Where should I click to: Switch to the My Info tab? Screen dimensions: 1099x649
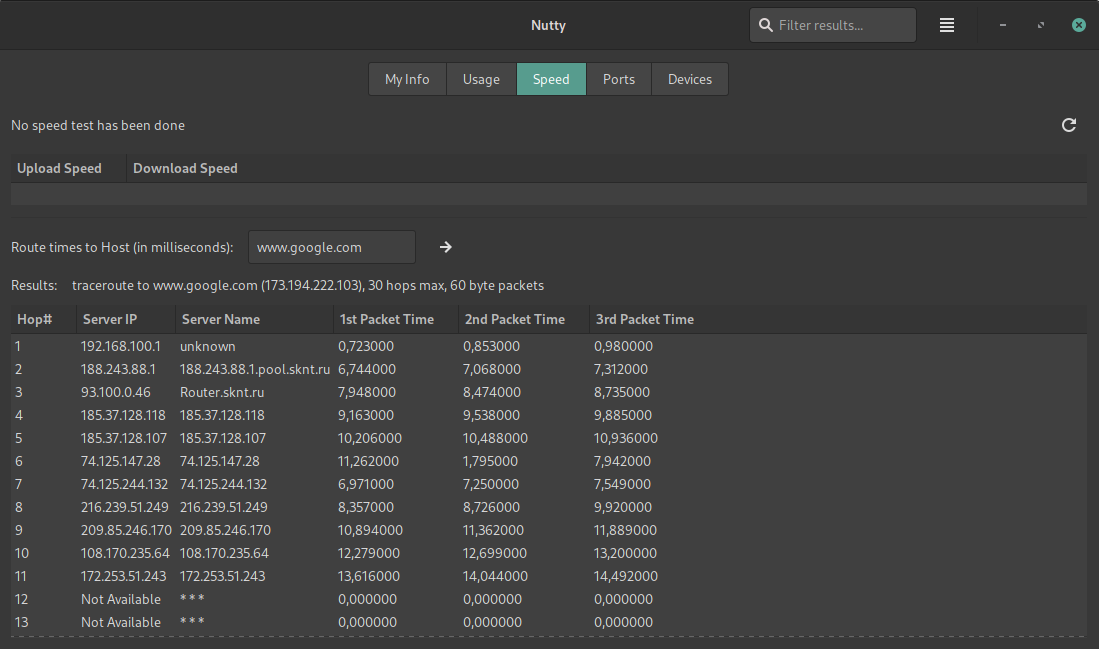point(407,79)
